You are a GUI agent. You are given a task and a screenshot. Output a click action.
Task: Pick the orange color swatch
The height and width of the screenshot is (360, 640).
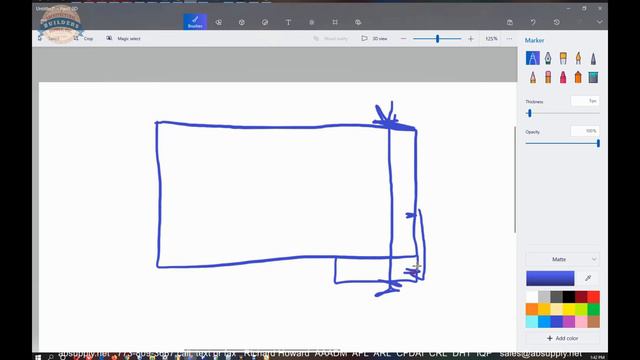coord(532,309)
